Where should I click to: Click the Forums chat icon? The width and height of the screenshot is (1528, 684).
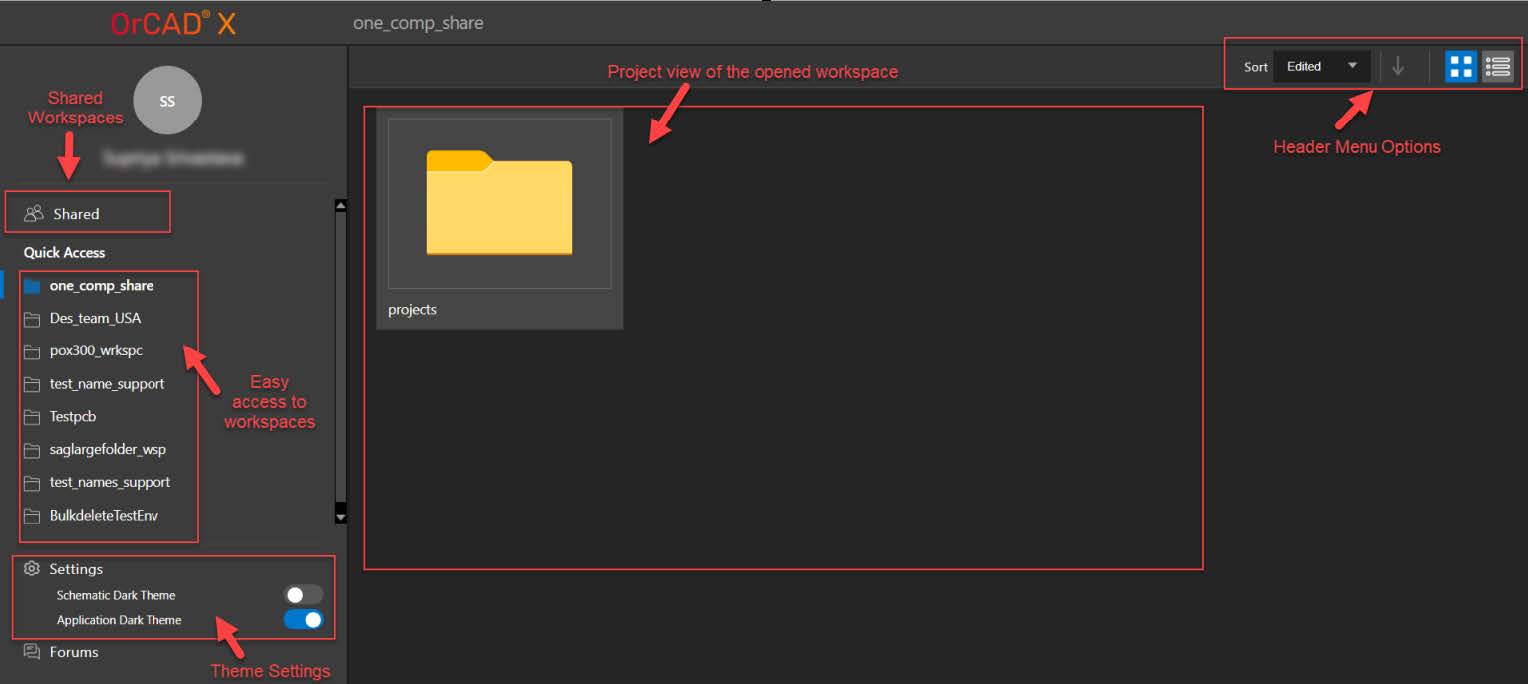pyautogui.click(x=31, y=652)
